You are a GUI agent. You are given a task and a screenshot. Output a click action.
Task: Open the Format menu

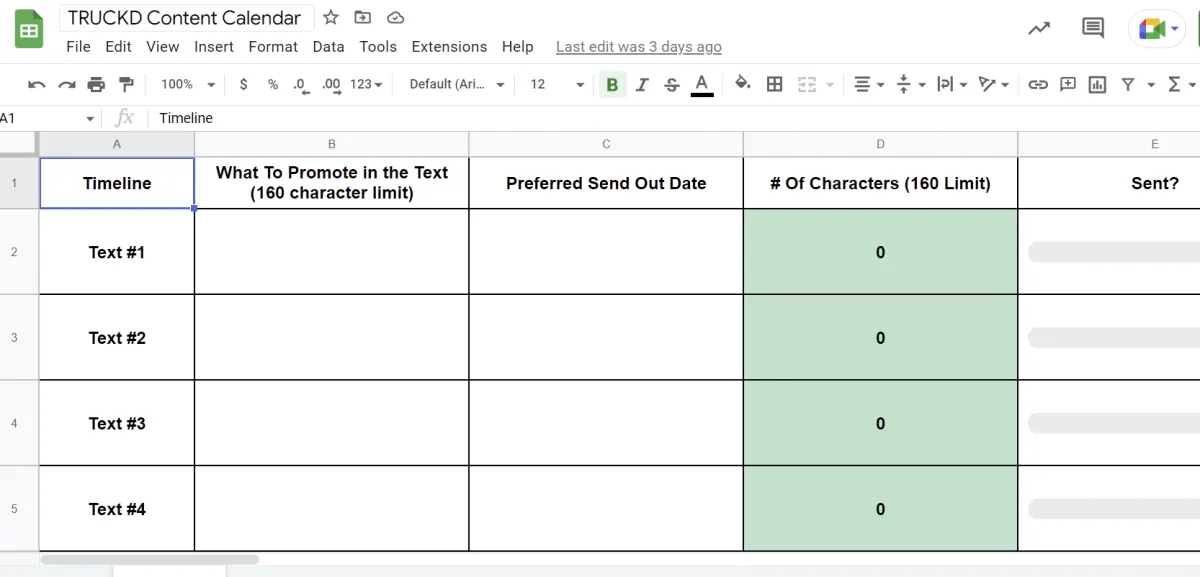point(273,47)
